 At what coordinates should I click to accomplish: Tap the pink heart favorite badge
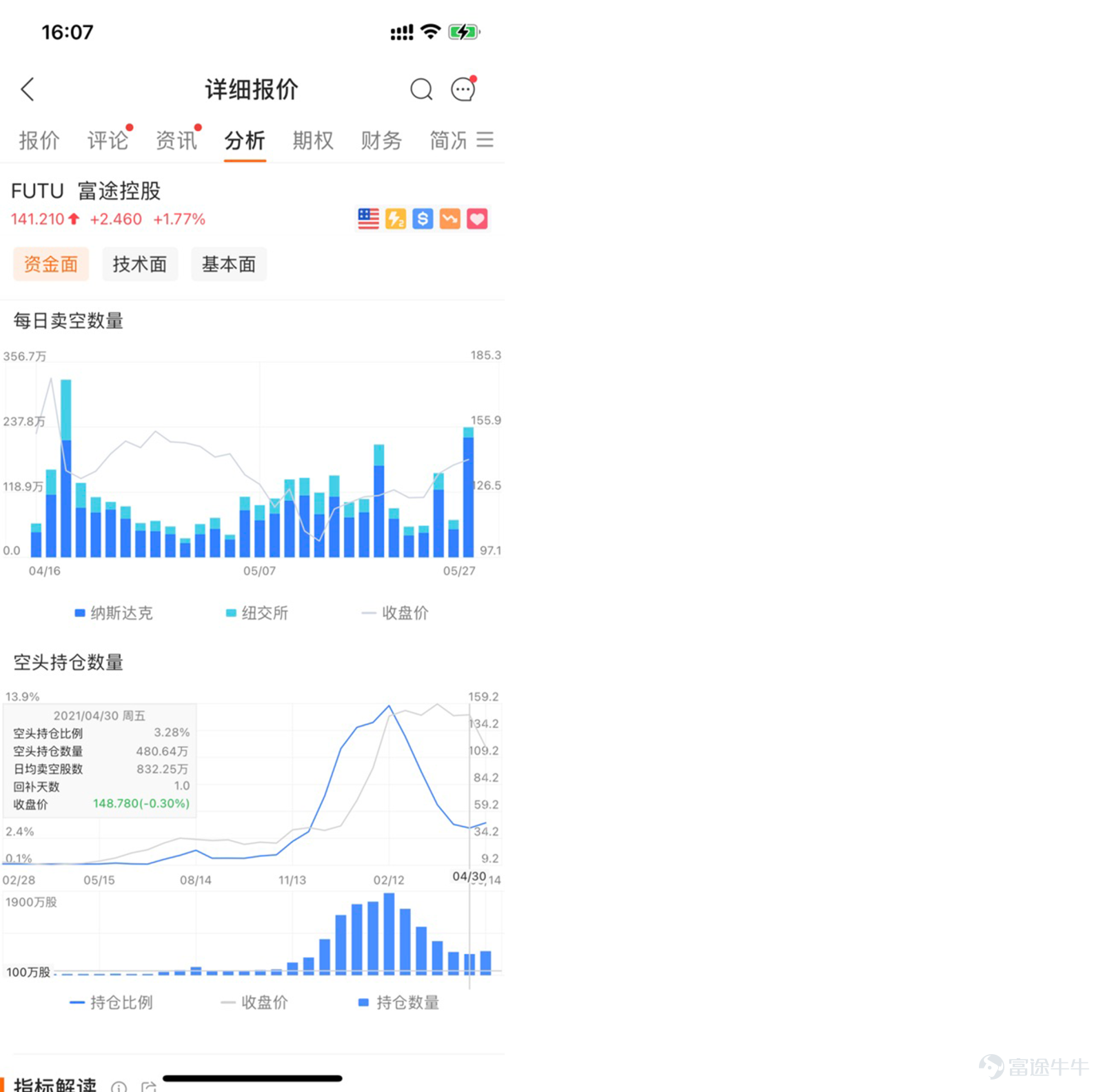pos(477,219)
